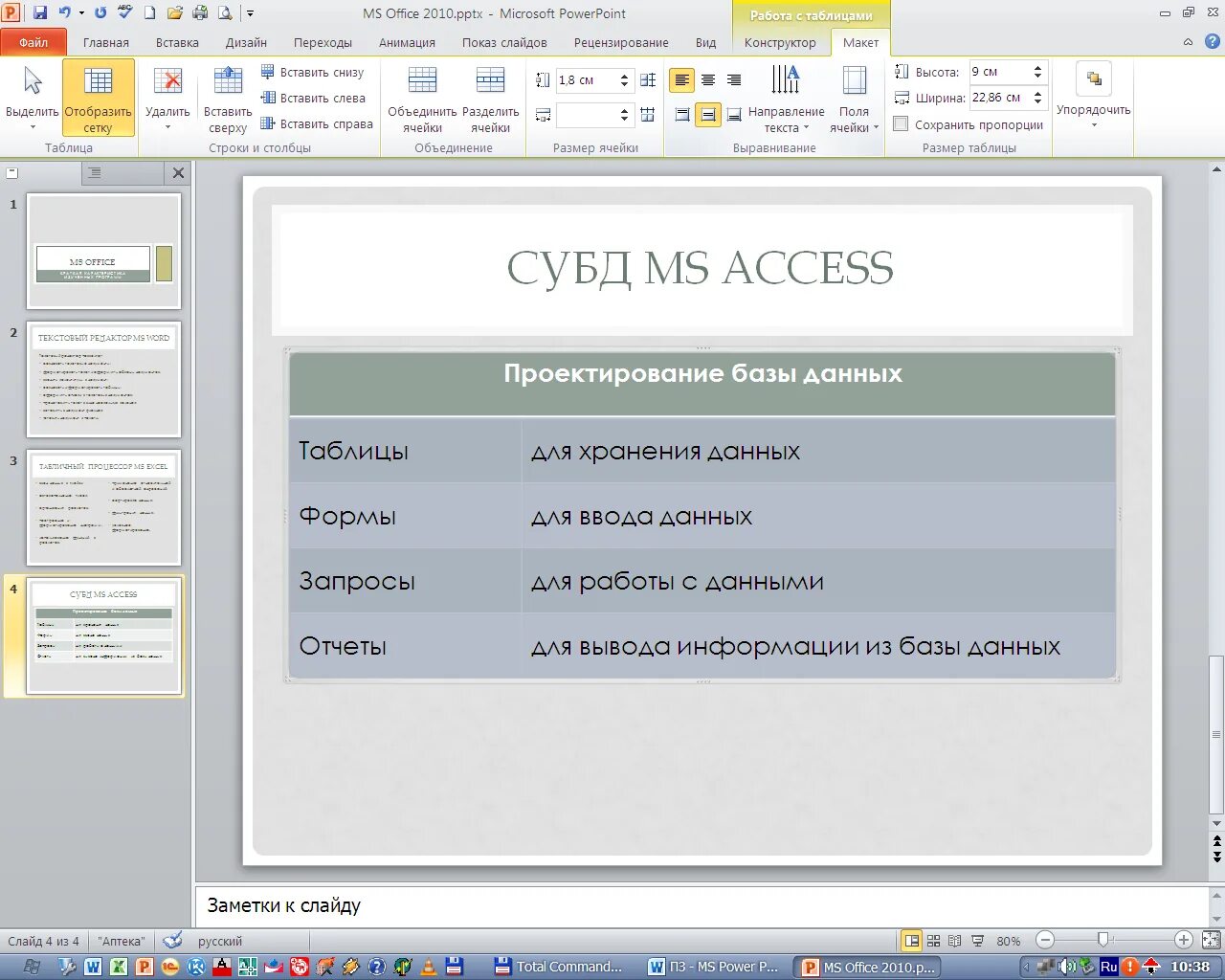Click Вставить справа to insert column right
The width and height of the screenshot is (1225, 980).
click(x=317, y=123)
